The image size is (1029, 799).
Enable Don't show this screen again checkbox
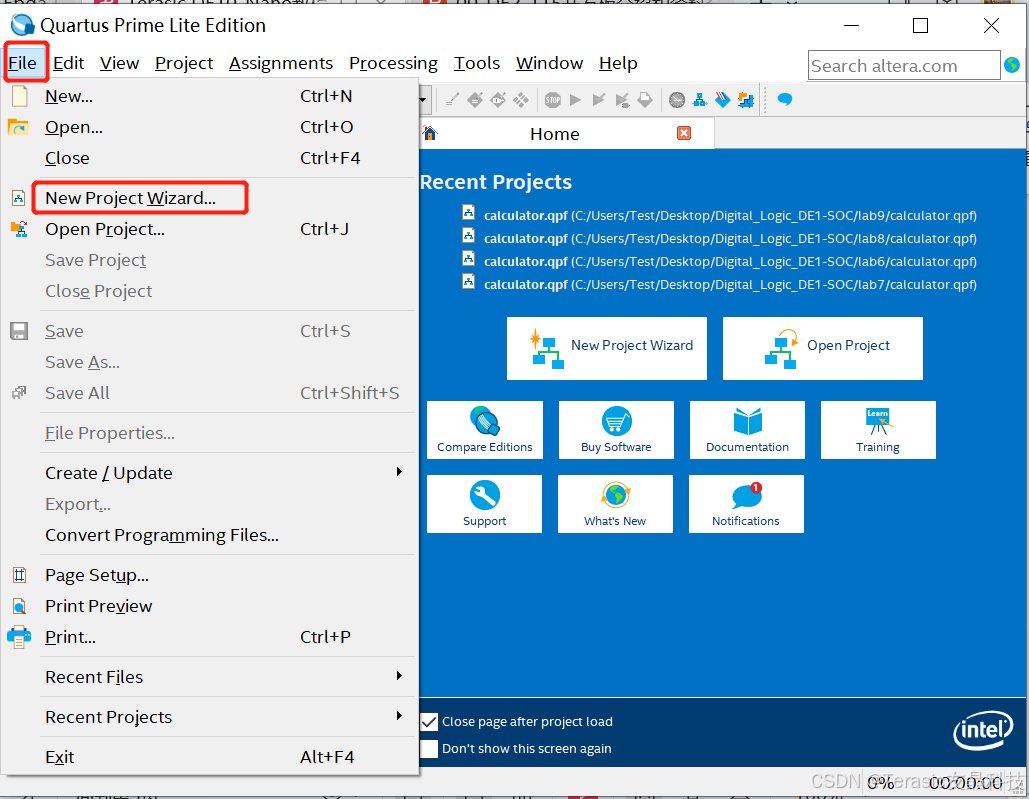point(429,748)
